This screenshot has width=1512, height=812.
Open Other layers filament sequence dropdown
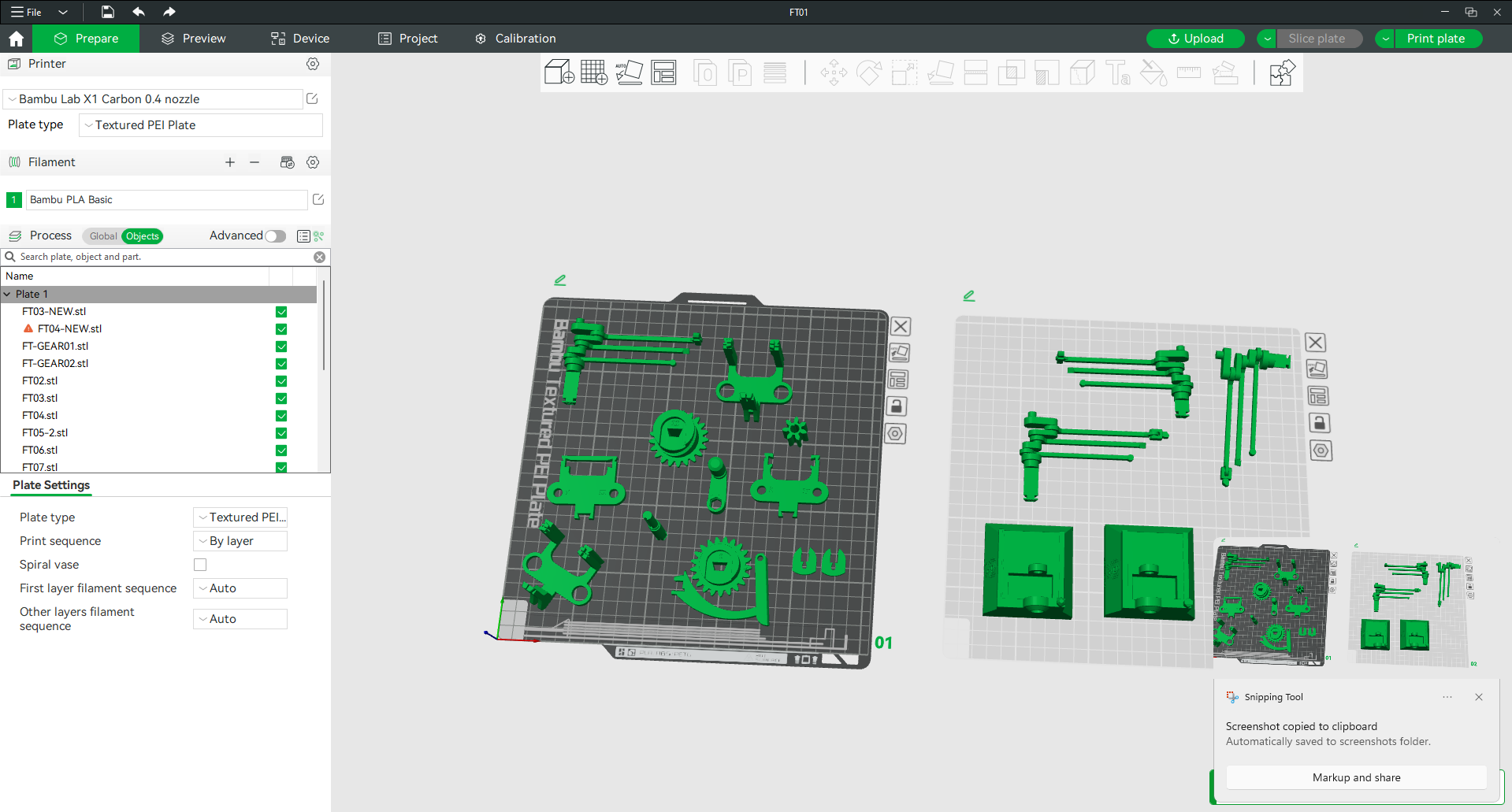click(240, 619)
